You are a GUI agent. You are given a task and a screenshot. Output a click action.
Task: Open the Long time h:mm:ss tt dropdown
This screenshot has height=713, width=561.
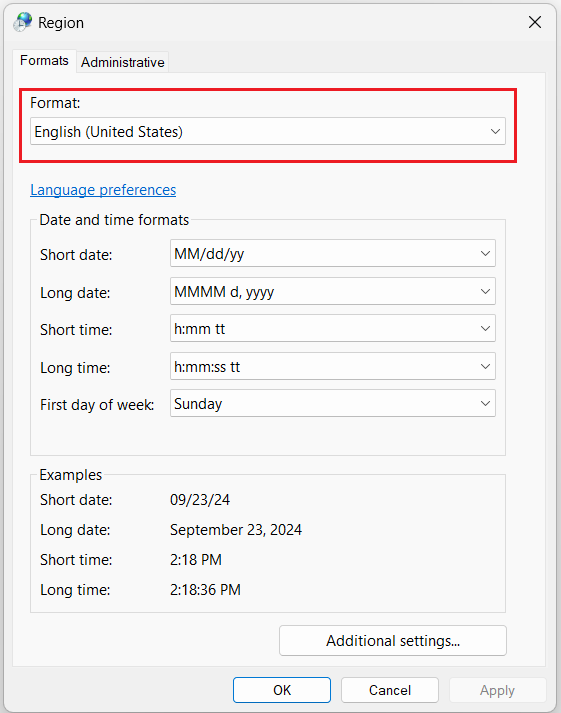pyautogui.click(x=333, y=366)
